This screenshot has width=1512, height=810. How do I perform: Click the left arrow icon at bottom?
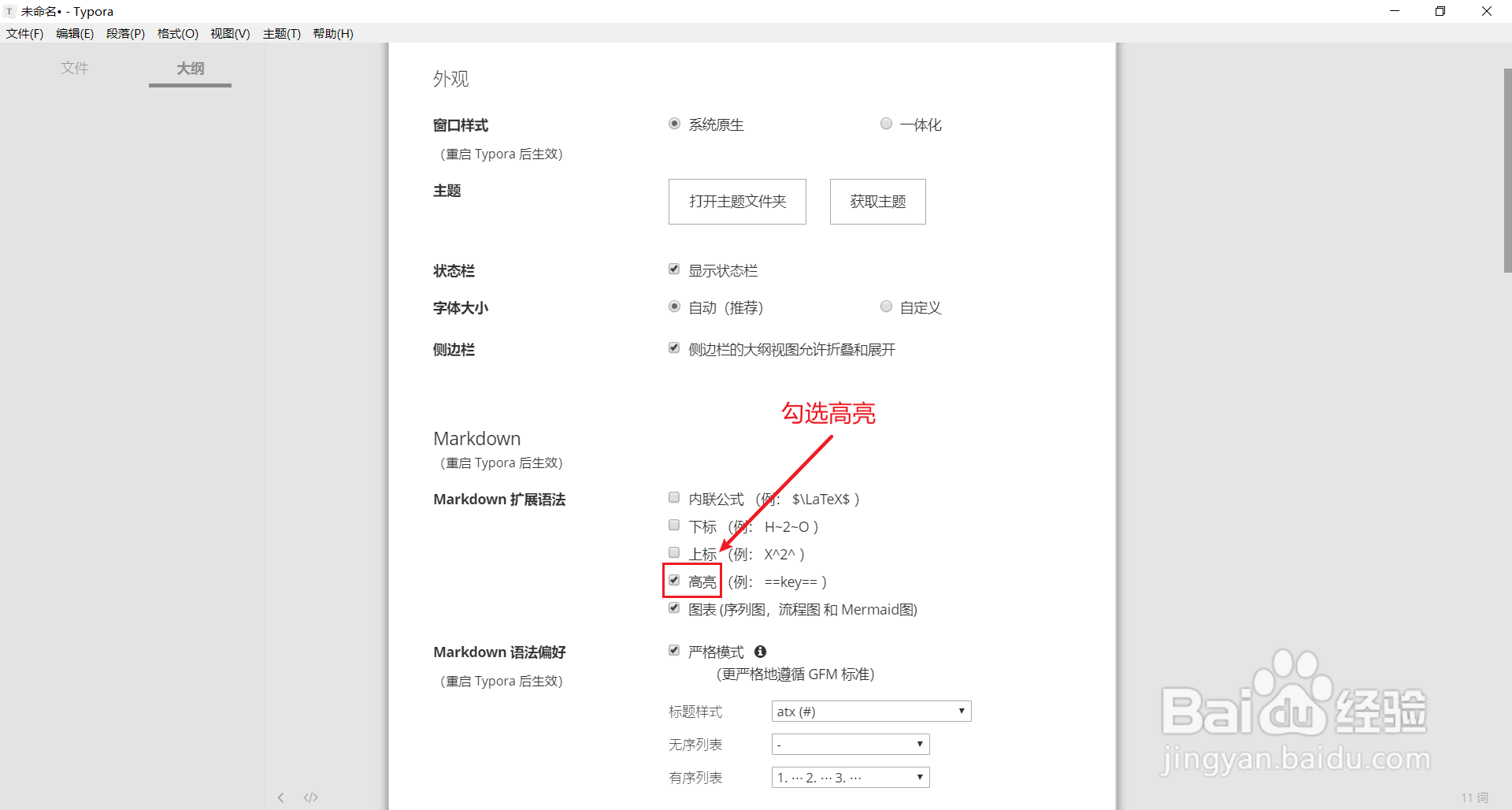pyautogui.click(x=281, y=797)
